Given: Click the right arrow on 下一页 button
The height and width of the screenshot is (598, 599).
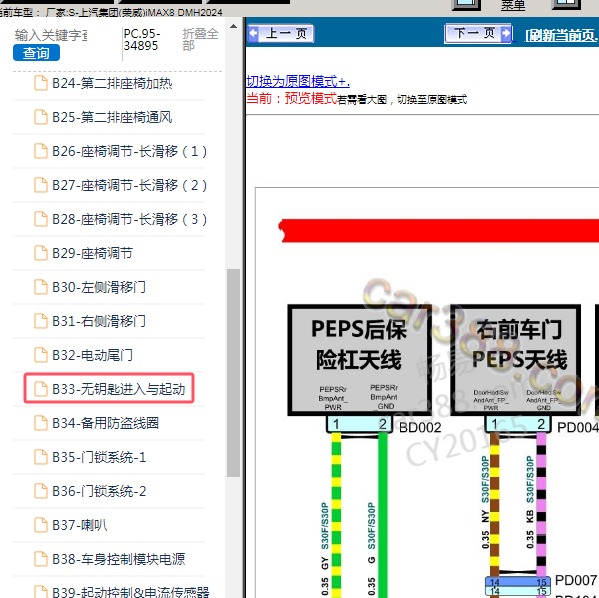Looking at the screenshot, I should pos(506,34).
